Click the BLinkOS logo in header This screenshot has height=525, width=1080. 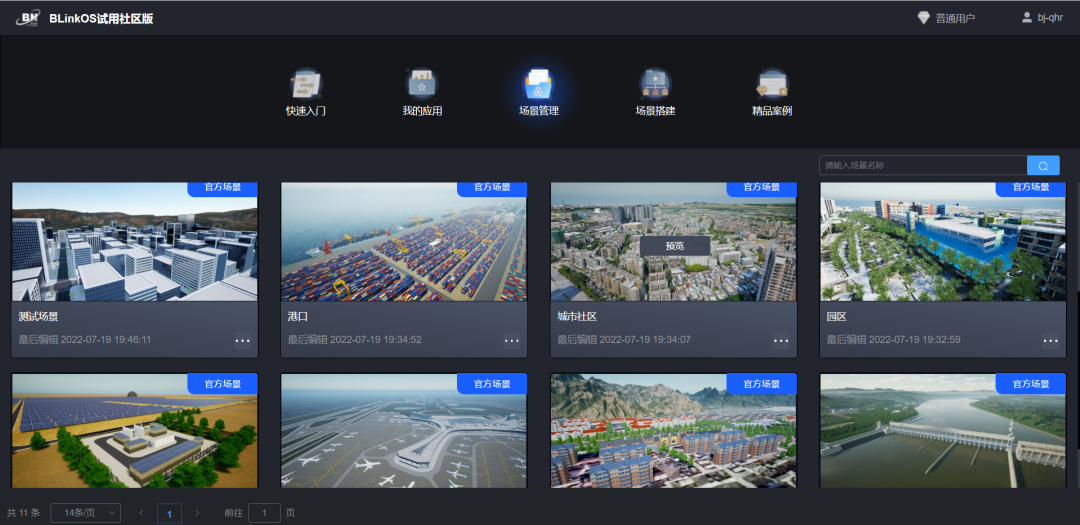[x=28, y=18]
